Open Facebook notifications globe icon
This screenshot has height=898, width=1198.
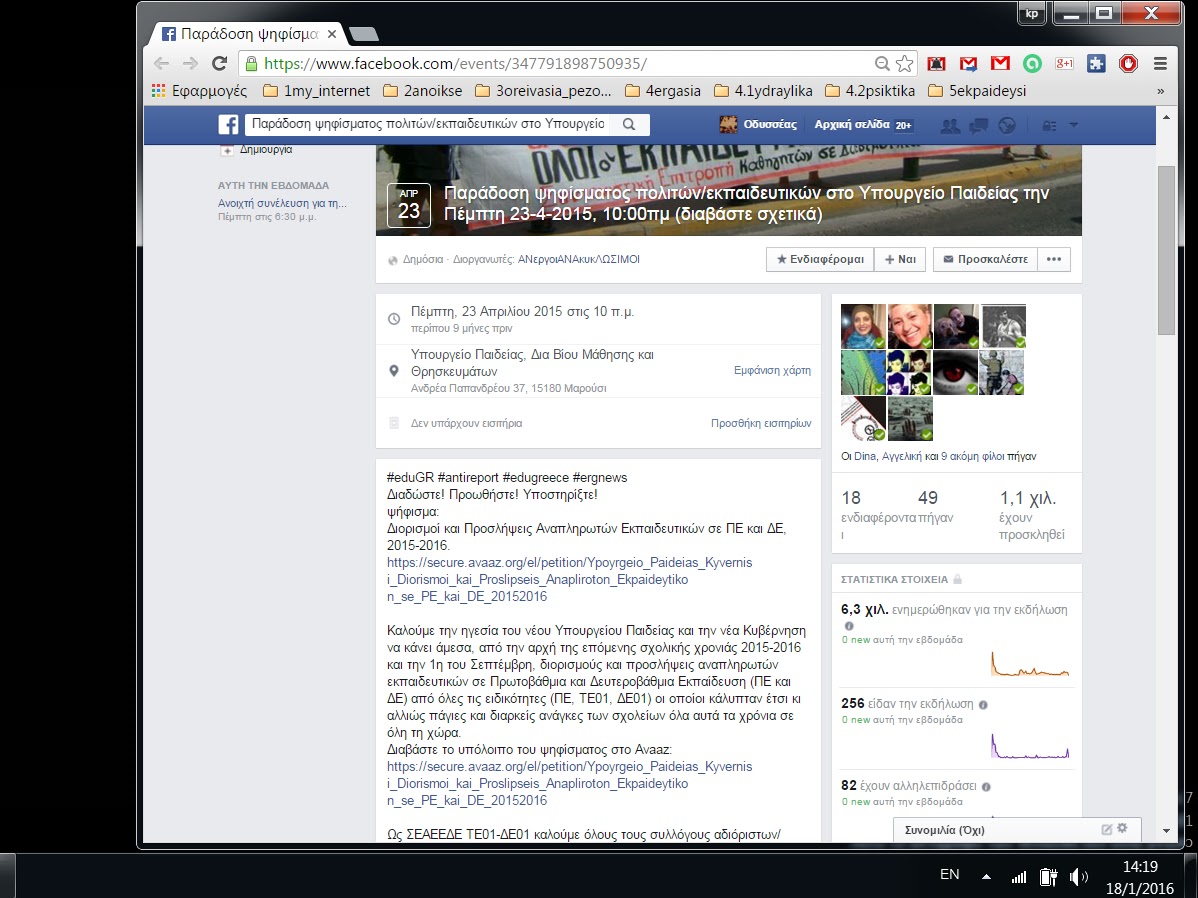(x=1007, y=125)
